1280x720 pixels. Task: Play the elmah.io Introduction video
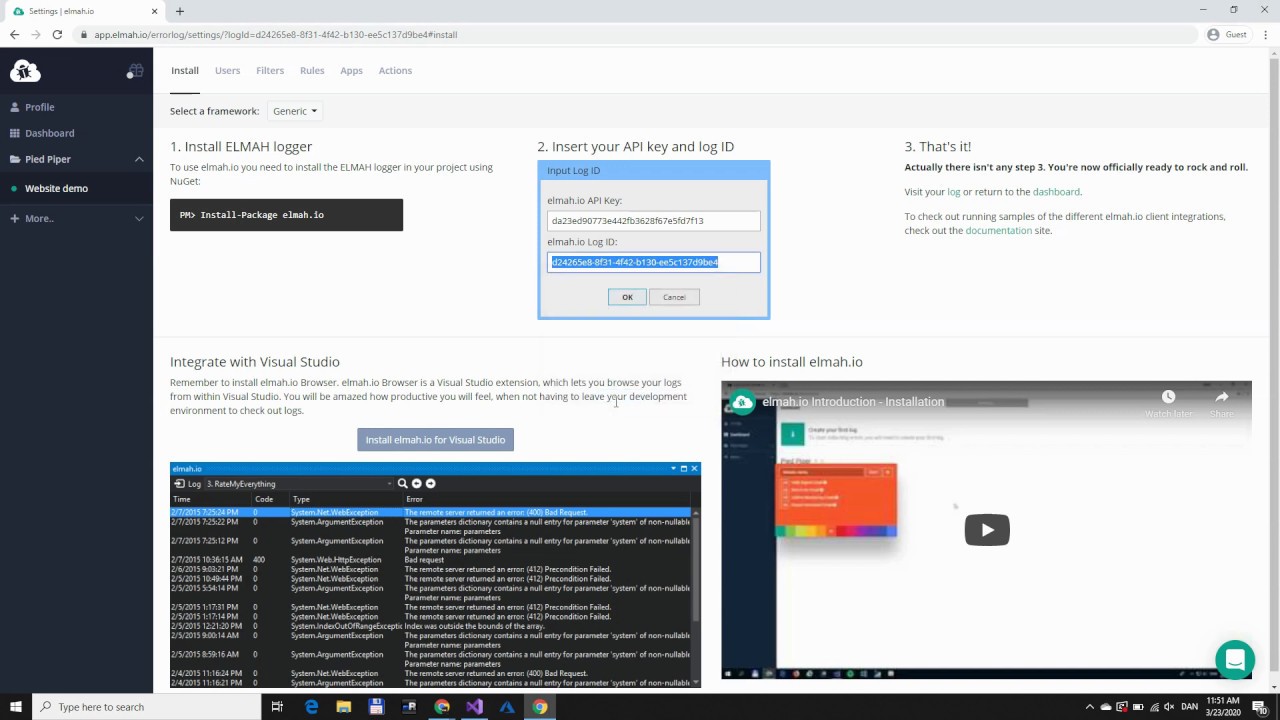click(x=986, y=530)
